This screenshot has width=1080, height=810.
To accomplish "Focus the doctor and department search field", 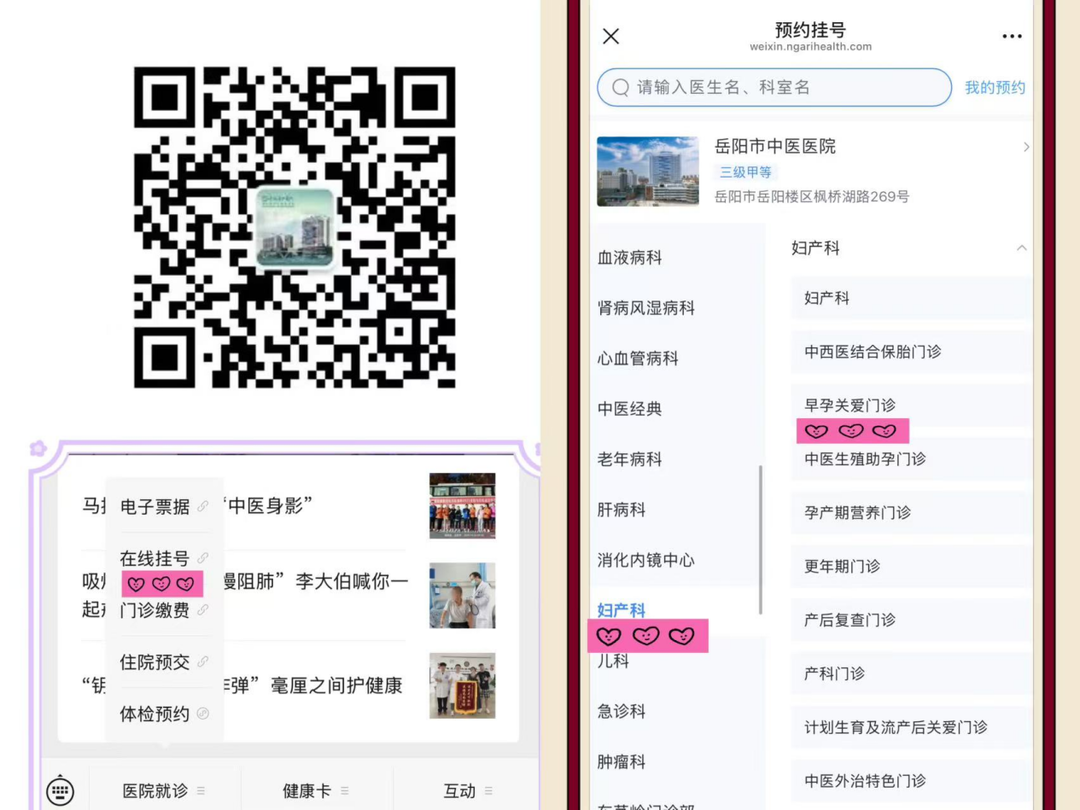I will (774, 87).
